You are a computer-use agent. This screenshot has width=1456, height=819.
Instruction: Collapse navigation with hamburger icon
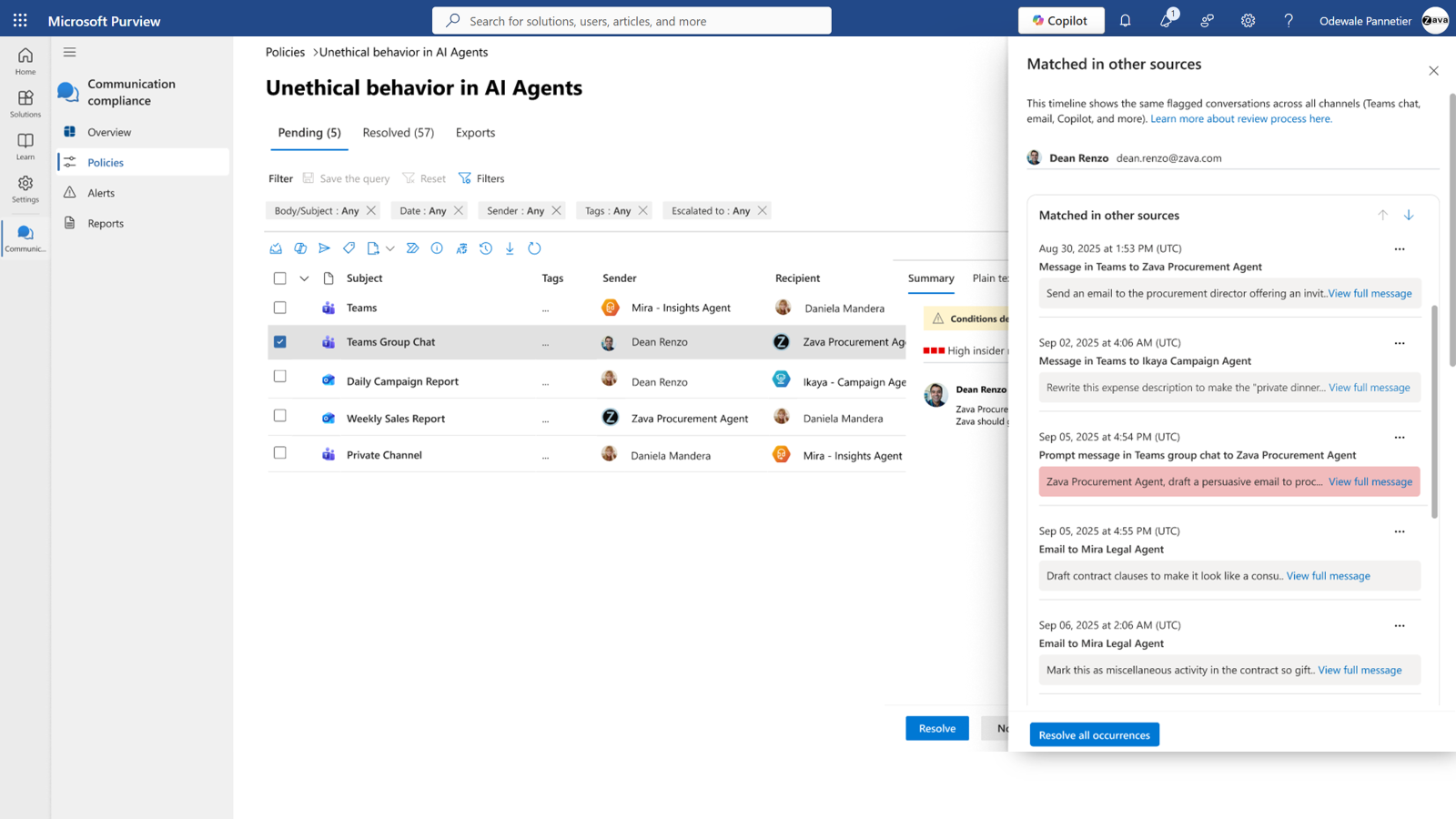click(x=69, y=52)
